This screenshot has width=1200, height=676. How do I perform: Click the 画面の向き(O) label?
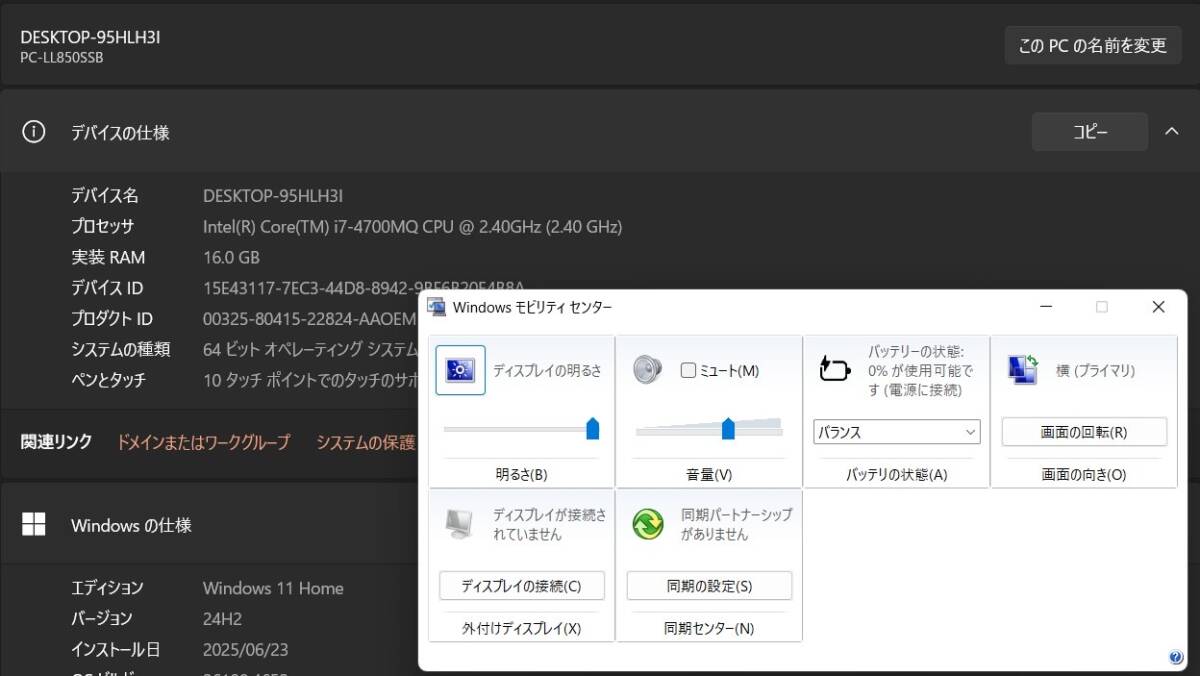click(x=1084, y=475)
